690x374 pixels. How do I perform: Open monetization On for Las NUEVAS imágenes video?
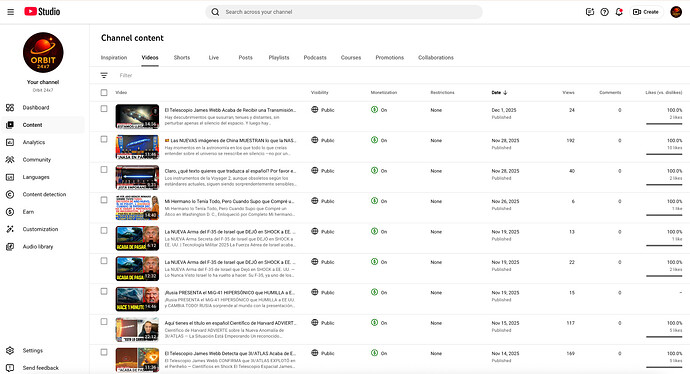(x=379, y=140)
